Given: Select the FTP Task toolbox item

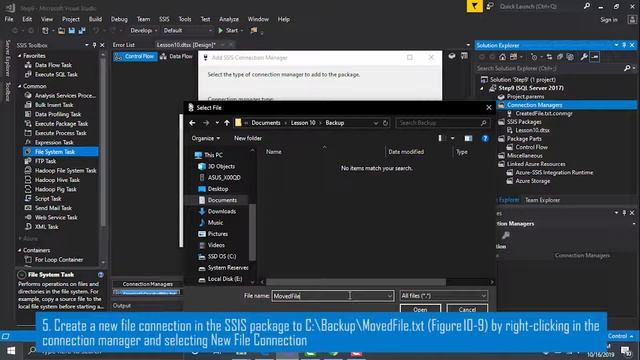Looking at the screenshot, I should [45, 161].
